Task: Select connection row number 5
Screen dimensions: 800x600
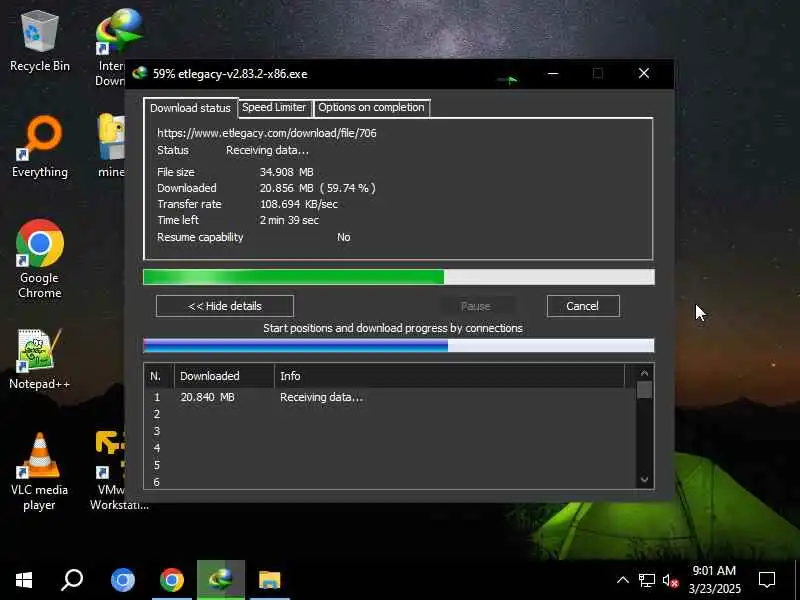Action: click(x=390, y=465)
